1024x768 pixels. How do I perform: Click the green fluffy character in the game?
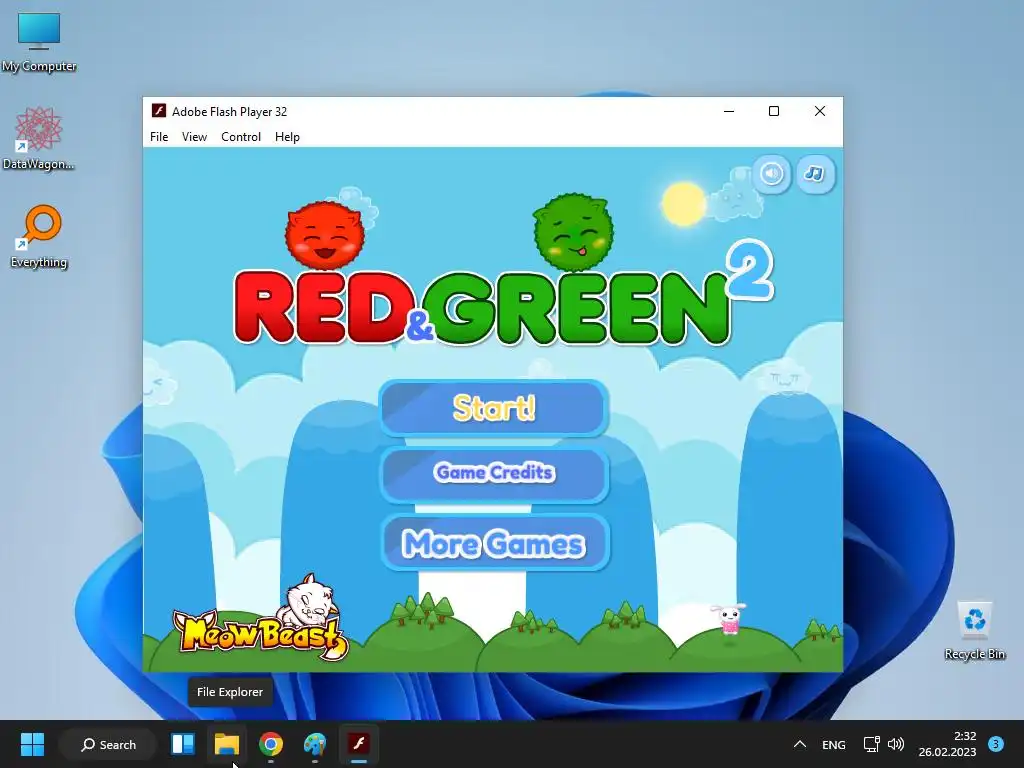point(573,232)
